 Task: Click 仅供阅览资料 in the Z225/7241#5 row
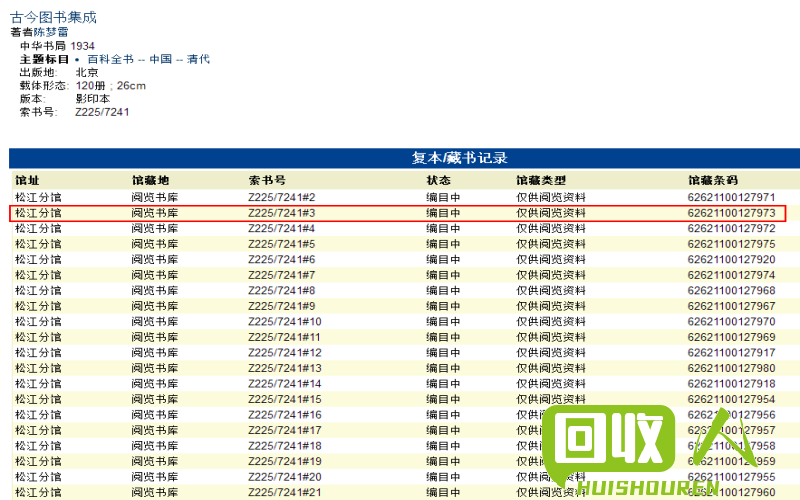point(551,244)
